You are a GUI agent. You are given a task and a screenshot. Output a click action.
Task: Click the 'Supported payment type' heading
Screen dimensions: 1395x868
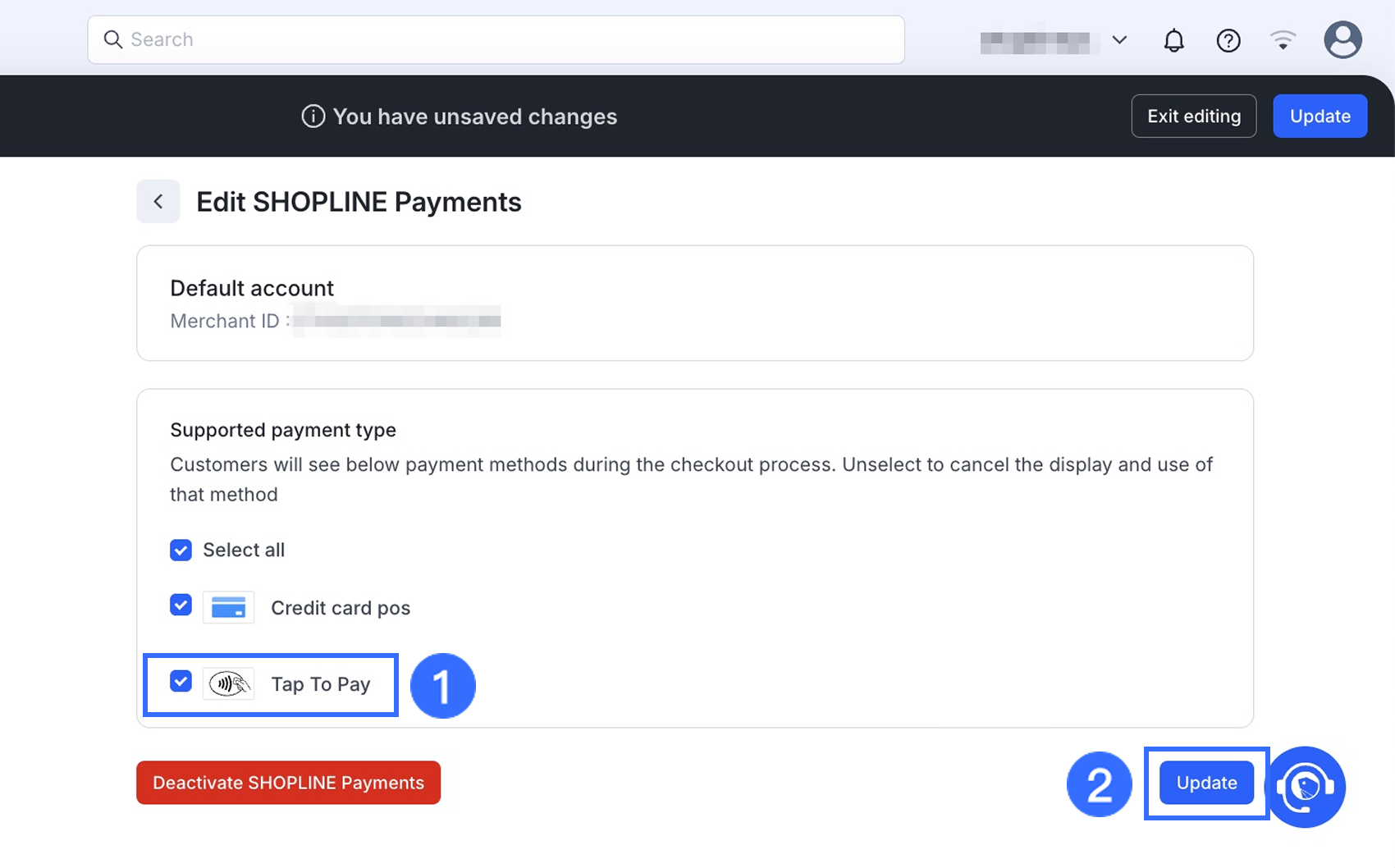283,430
